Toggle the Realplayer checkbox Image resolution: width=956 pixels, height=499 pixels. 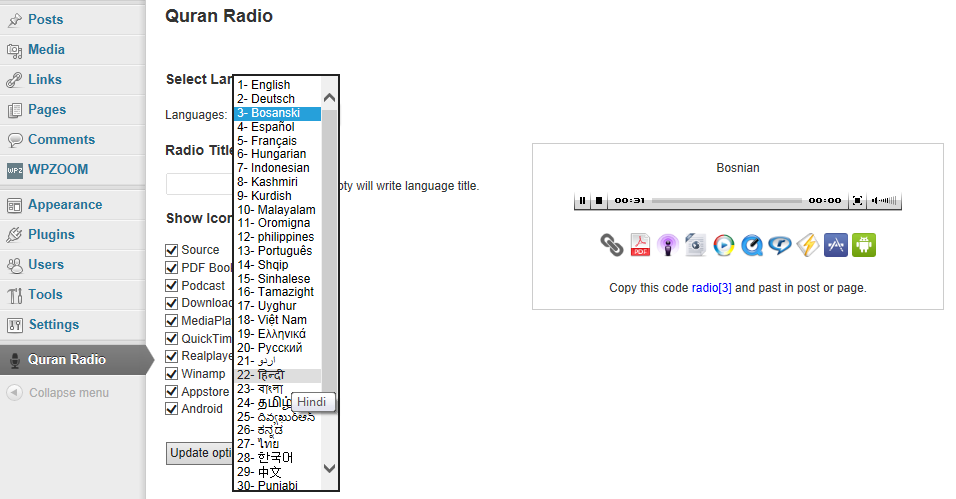click(171, 356)
